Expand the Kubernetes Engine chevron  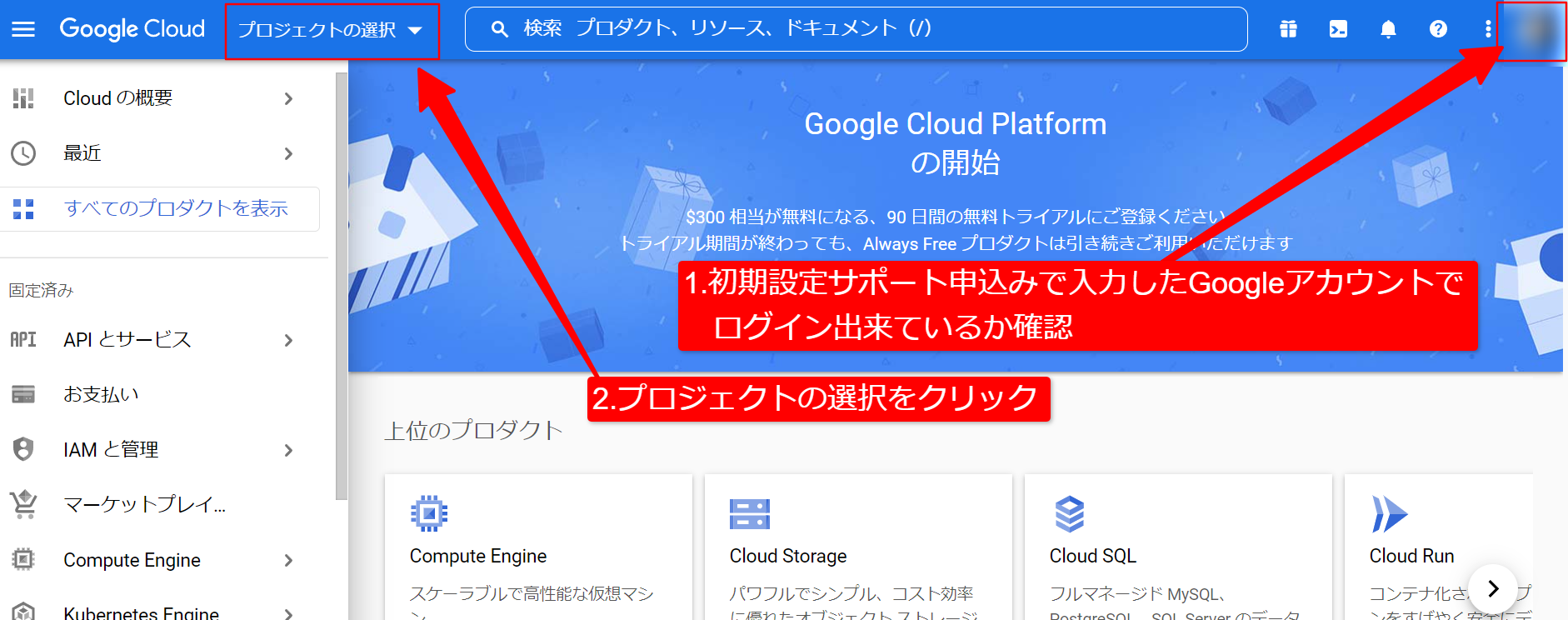click(x=288, y=613)
